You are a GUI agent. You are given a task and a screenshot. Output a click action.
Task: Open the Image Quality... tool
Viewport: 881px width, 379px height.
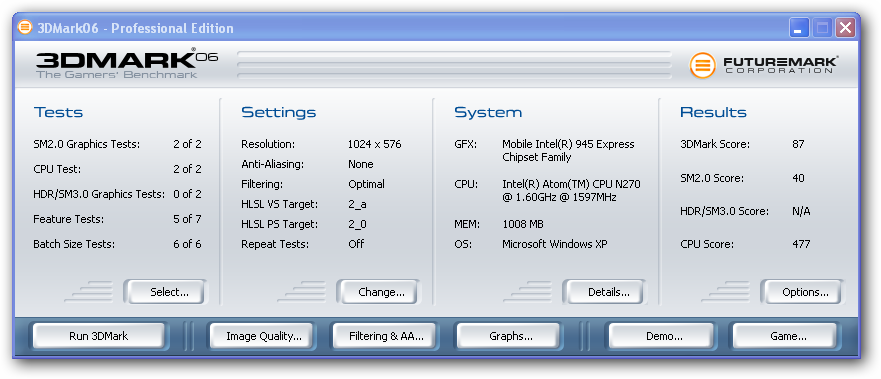(x=262, y=336)
